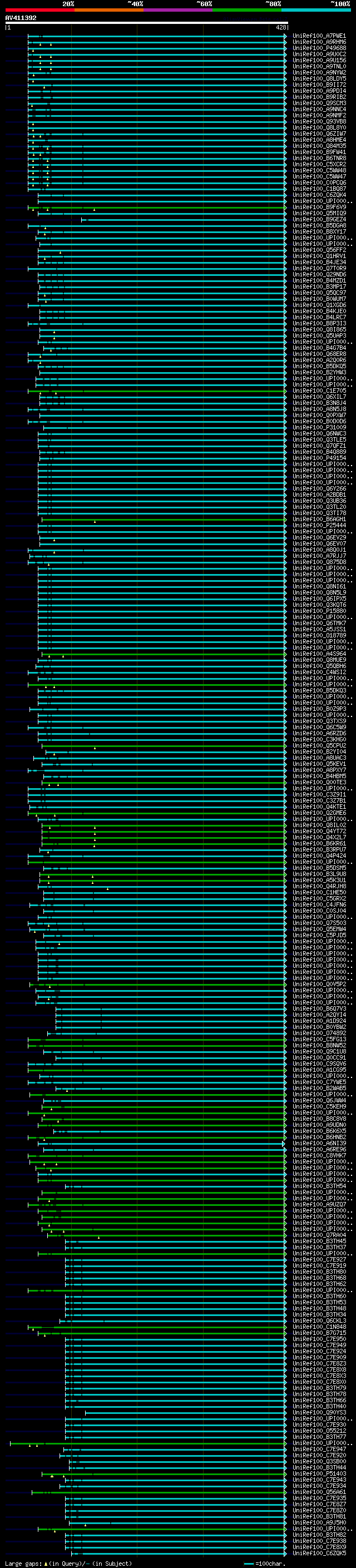Select UniRef100_B3RPU7 subject label
The height and width of the screenshot is (1568, 356).
tap(319, 850)
